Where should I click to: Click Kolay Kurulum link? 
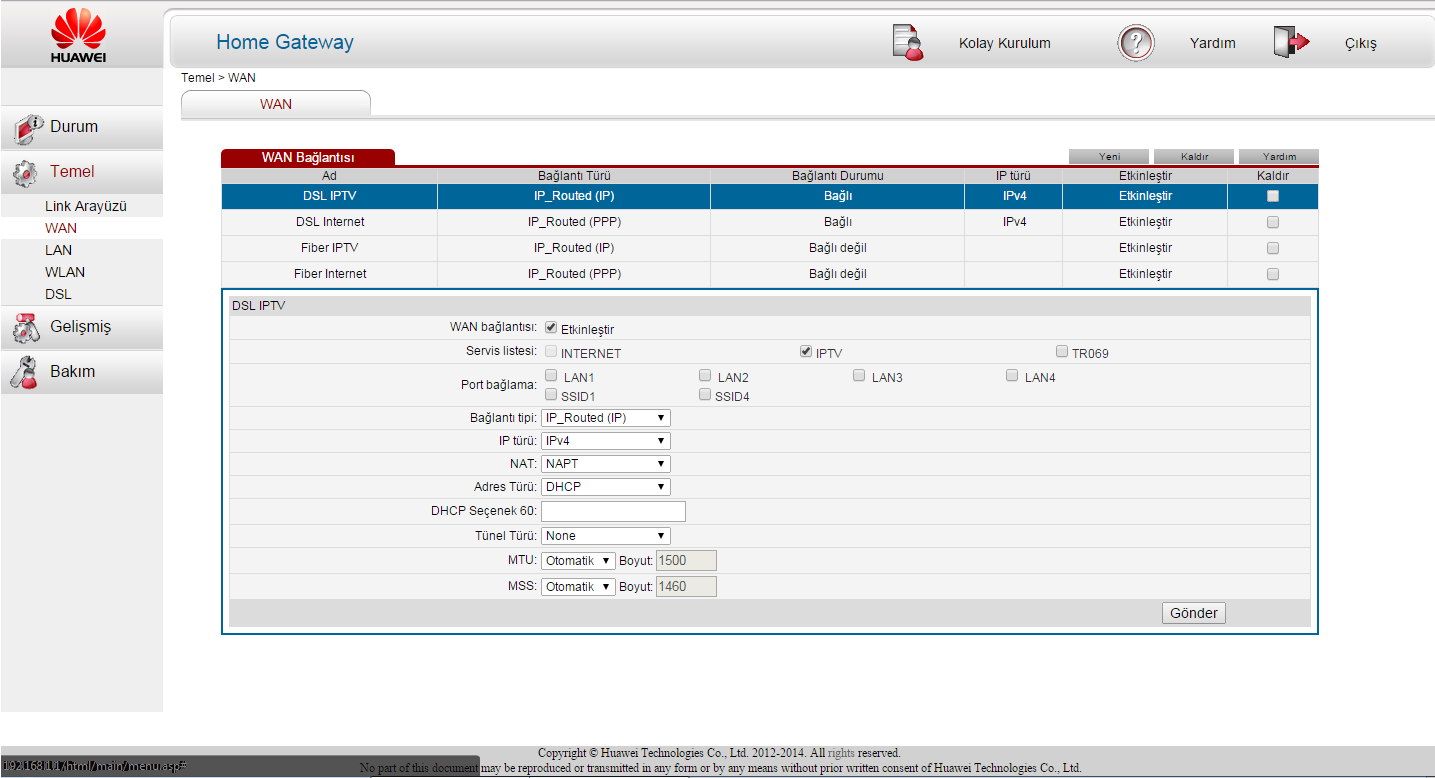pos(1004,43)
